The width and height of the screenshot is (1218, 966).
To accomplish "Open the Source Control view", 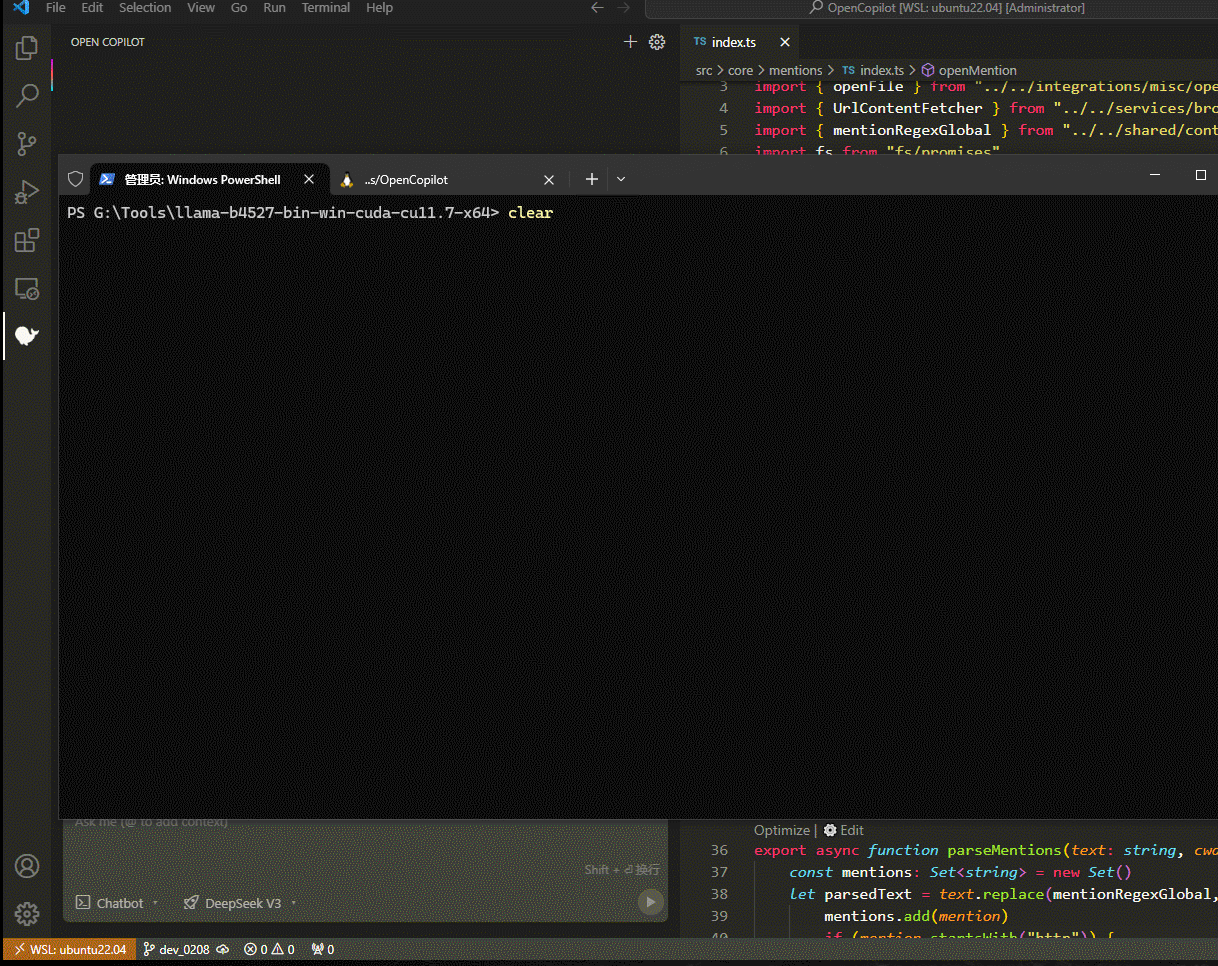I will click(x=27, y=144).
